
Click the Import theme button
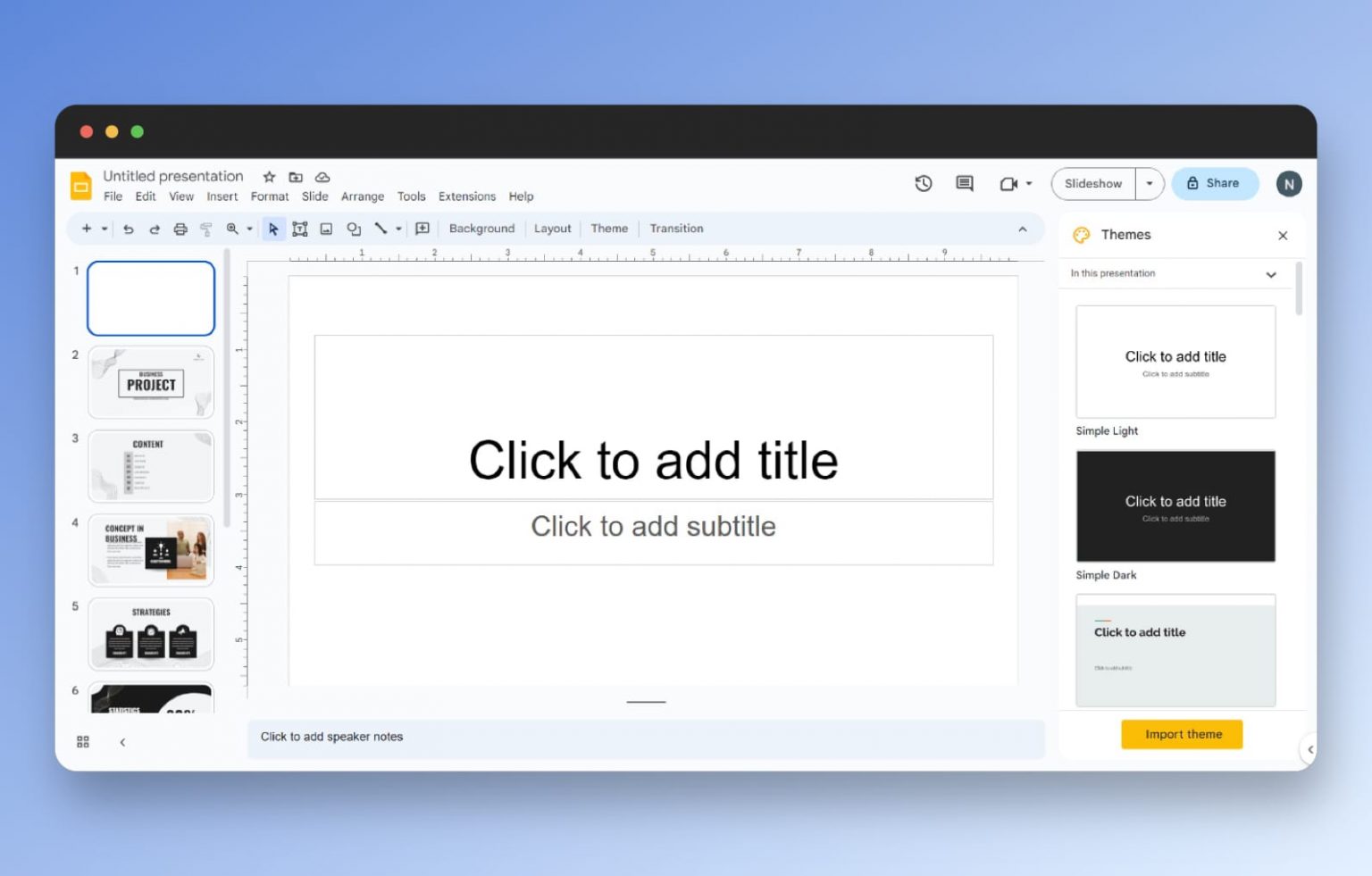1181,734
